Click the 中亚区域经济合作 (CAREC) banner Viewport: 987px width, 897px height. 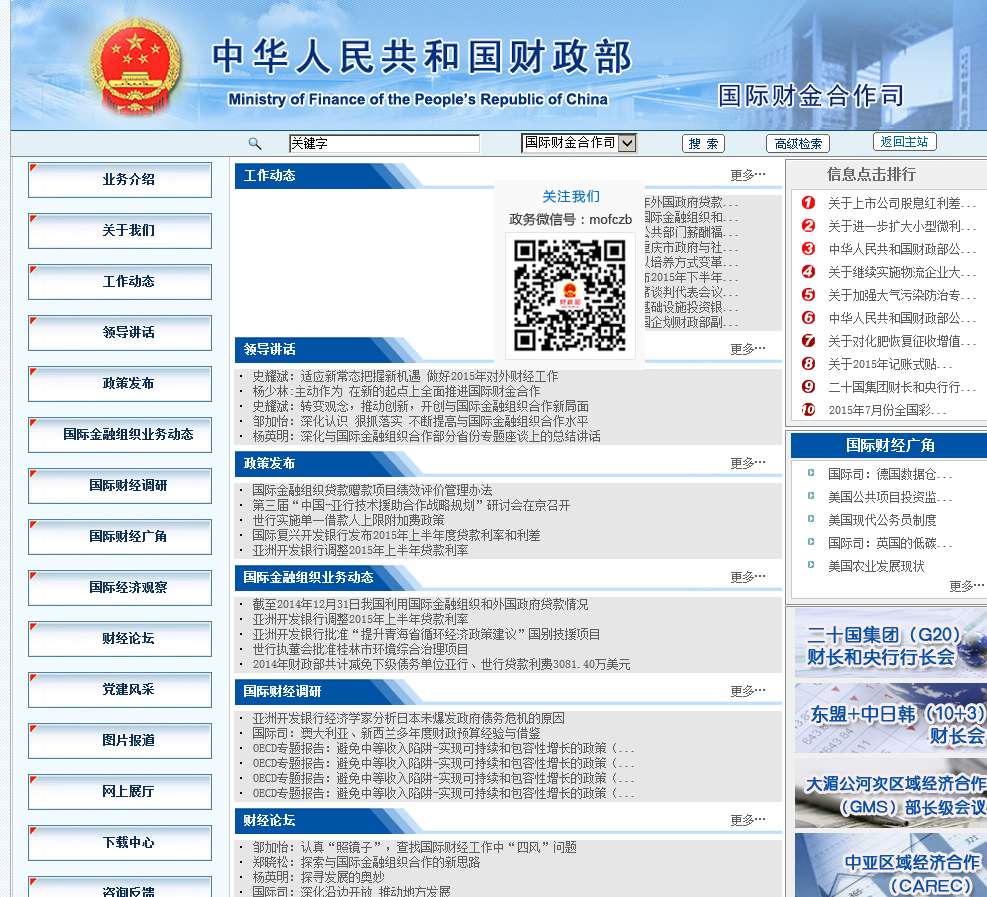[891, 865]
